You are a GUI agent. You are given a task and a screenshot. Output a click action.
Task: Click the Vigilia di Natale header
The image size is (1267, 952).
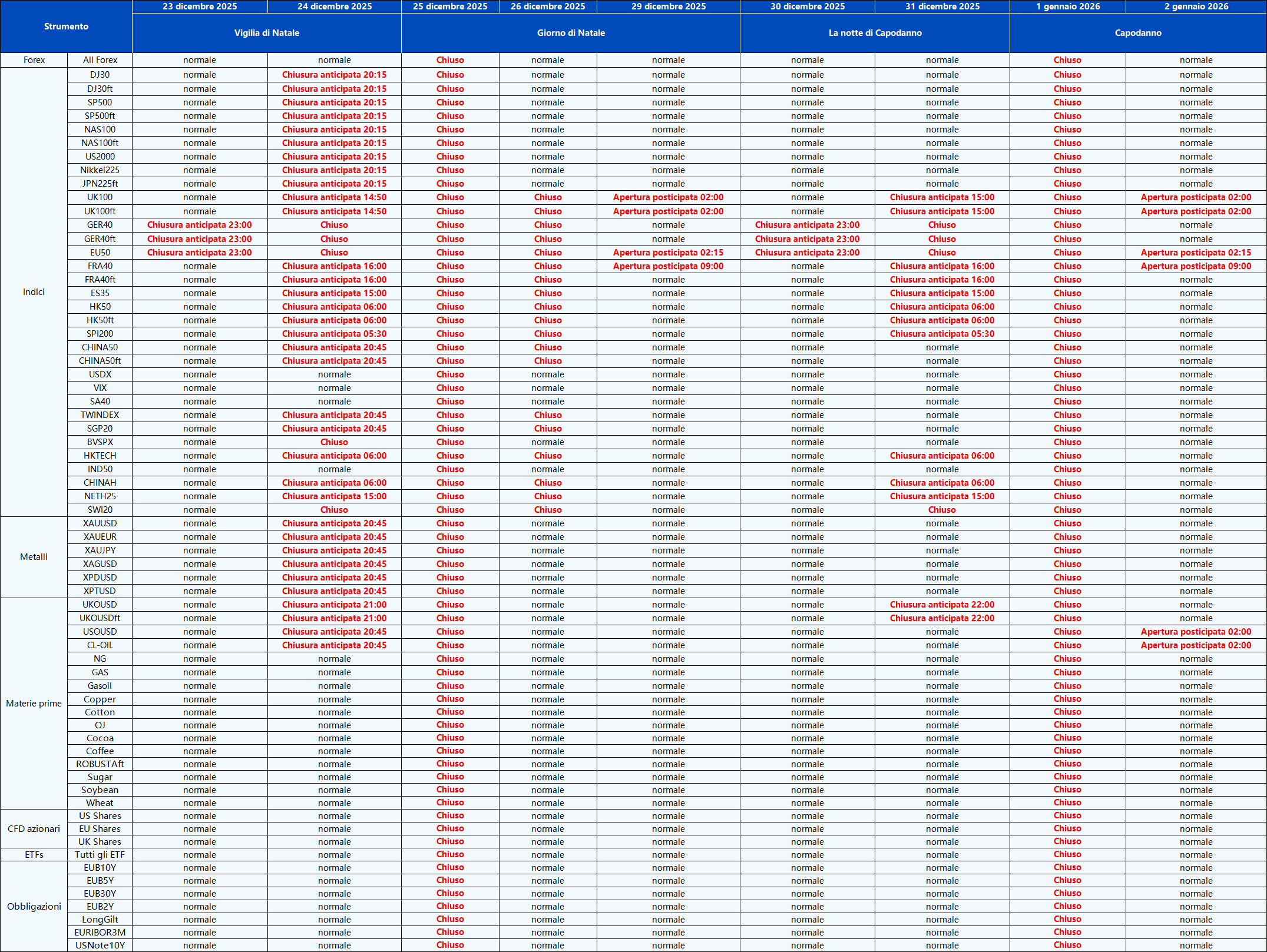(x=267, y=33)
